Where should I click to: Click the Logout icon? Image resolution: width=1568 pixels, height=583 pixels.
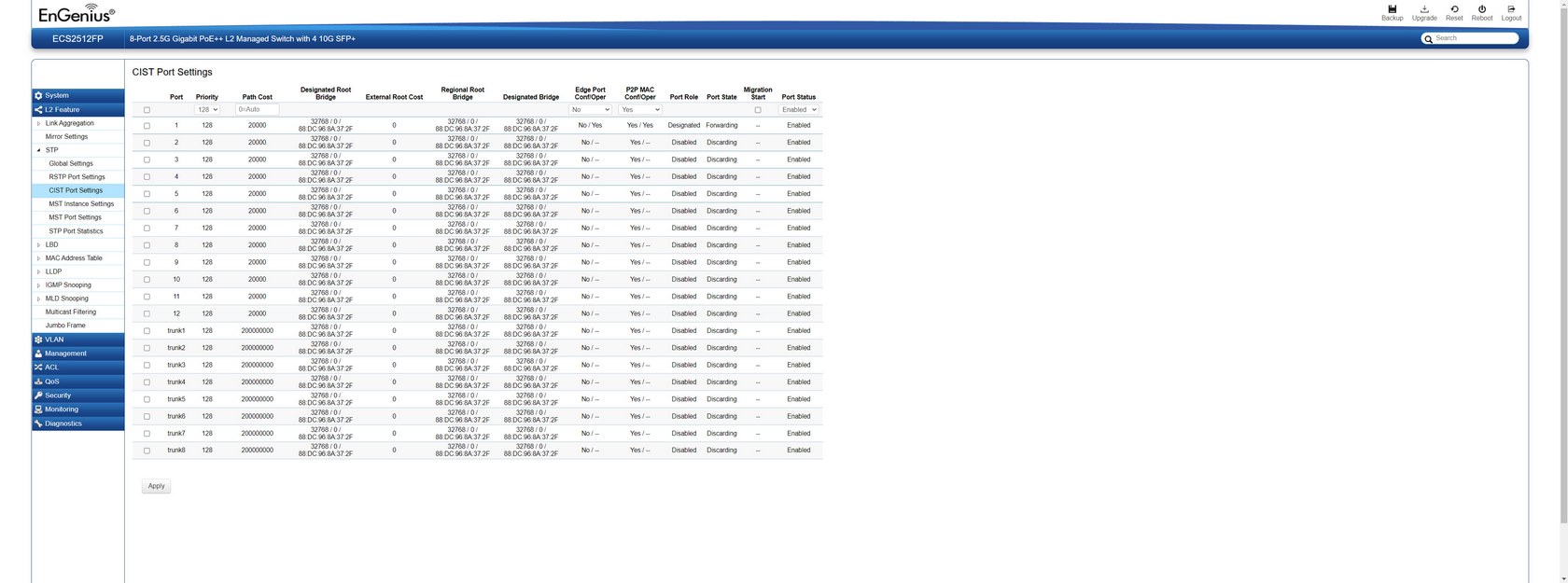pos(1511,8)
